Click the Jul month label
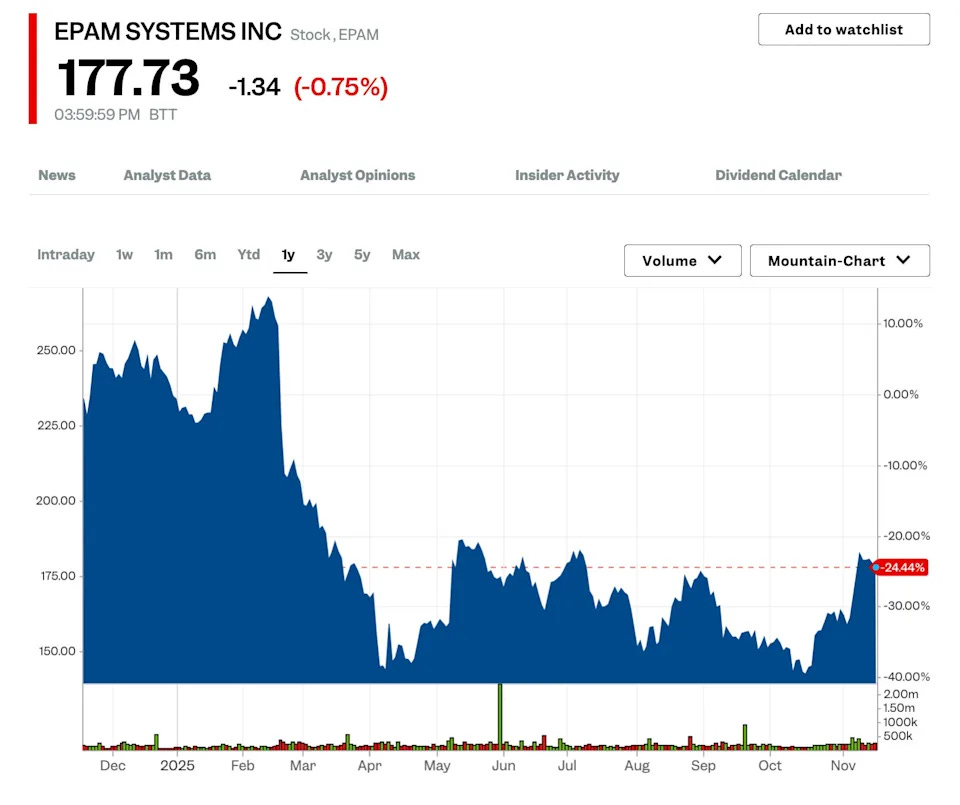This screenshot has width=960, height=805. [567, 766]
